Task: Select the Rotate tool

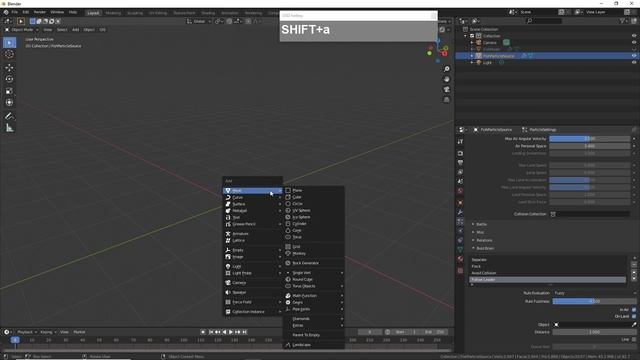Action: (9, 79)
